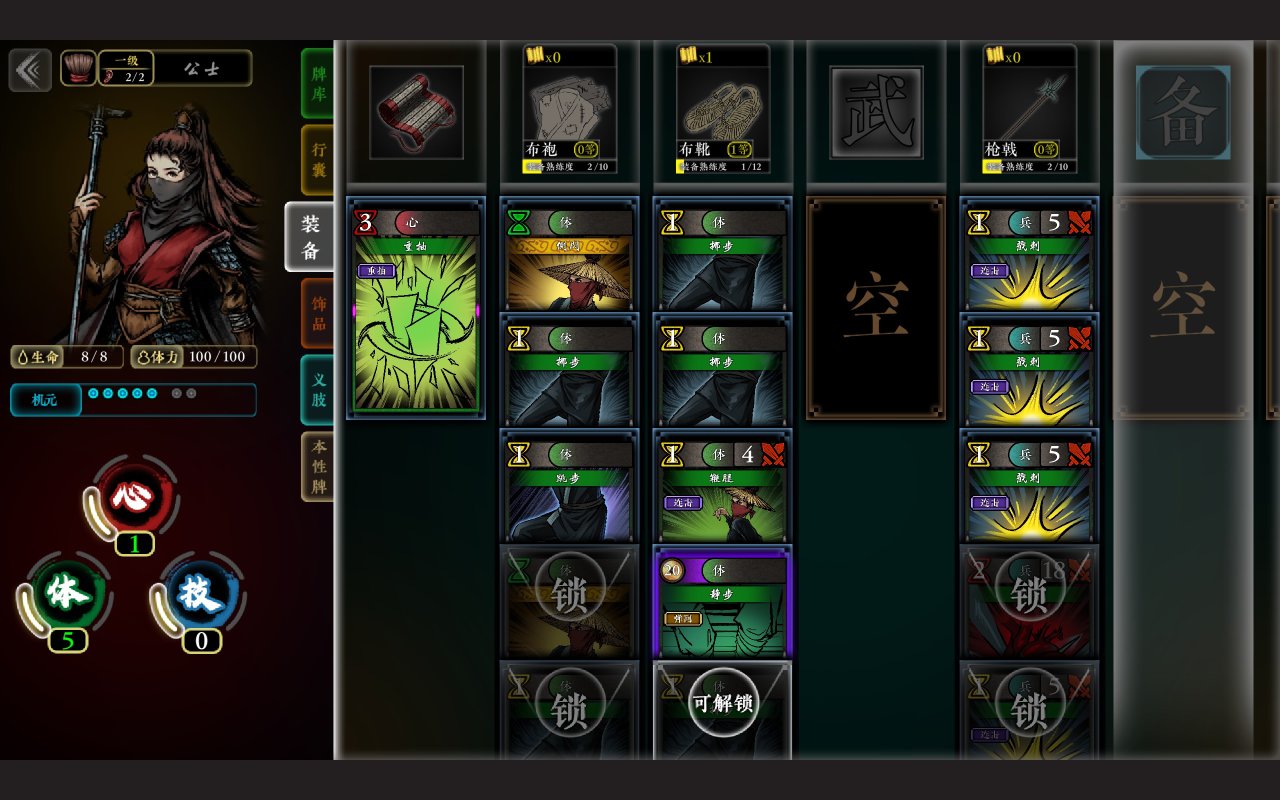Click the back double-chevron icon
Screen dimensions: 1280x800
30,70
